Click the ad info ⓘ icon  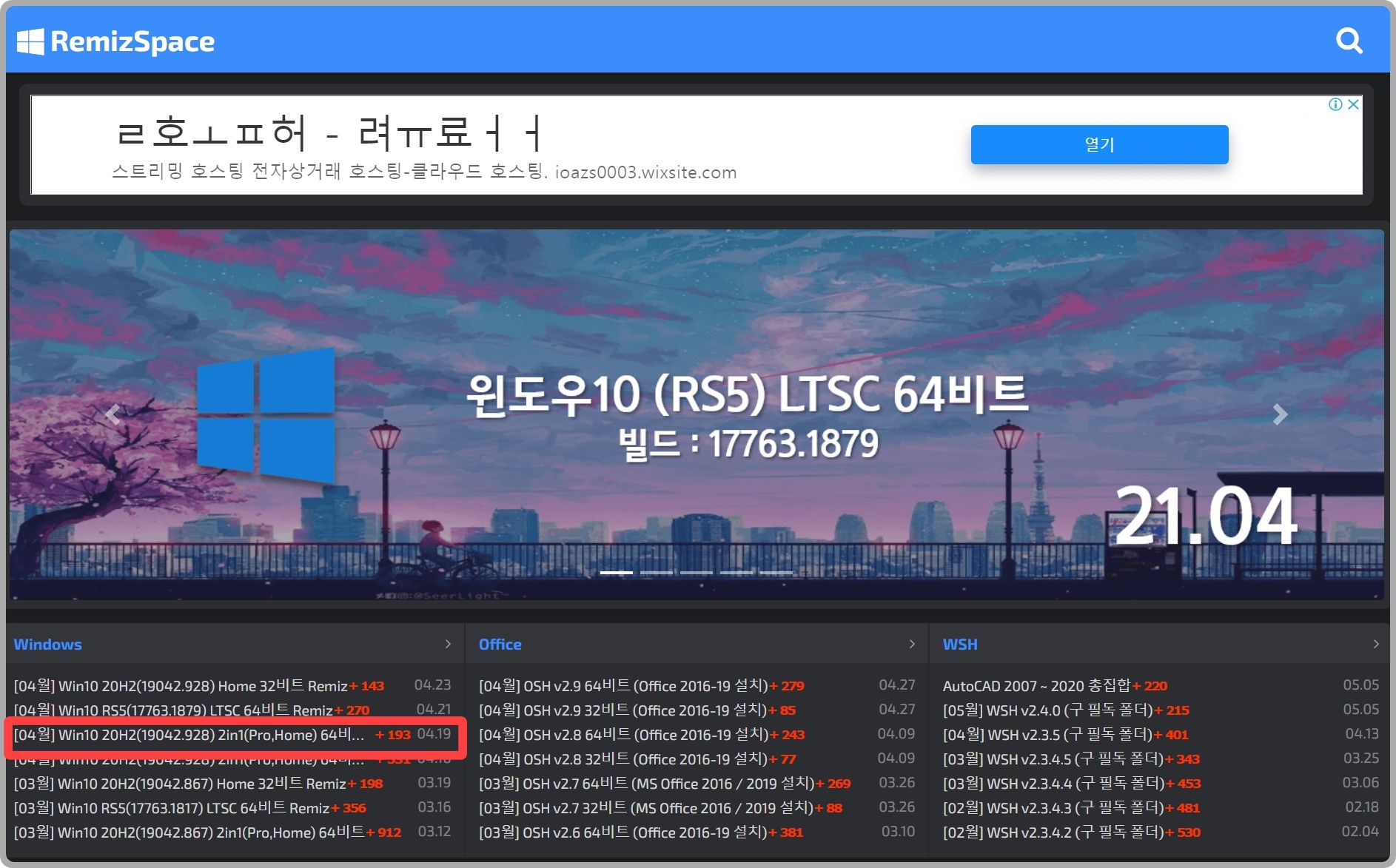[x=1335, y=104]
